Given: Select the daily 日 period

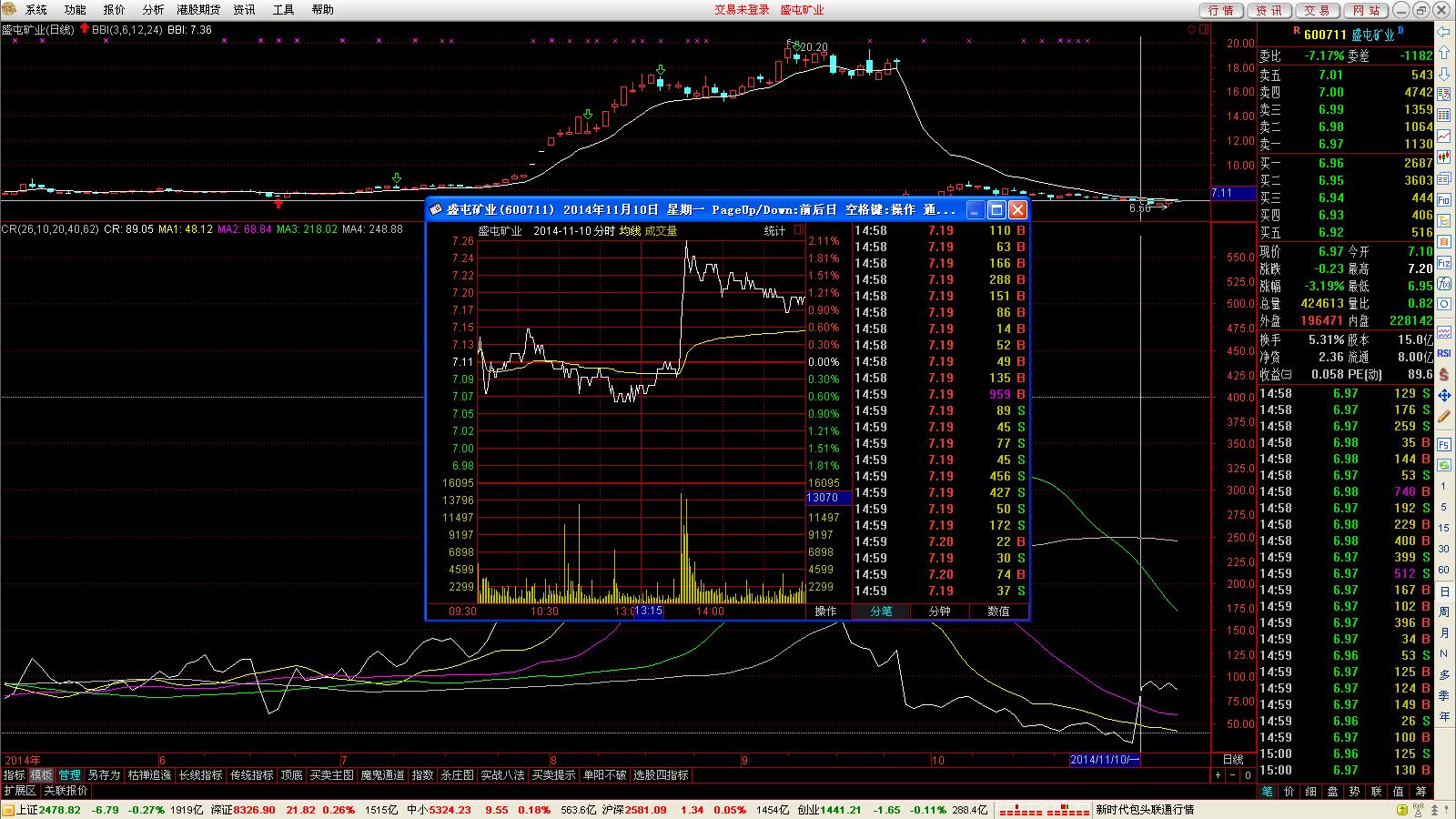Looking at the screenshot, I should [1443, 591].
